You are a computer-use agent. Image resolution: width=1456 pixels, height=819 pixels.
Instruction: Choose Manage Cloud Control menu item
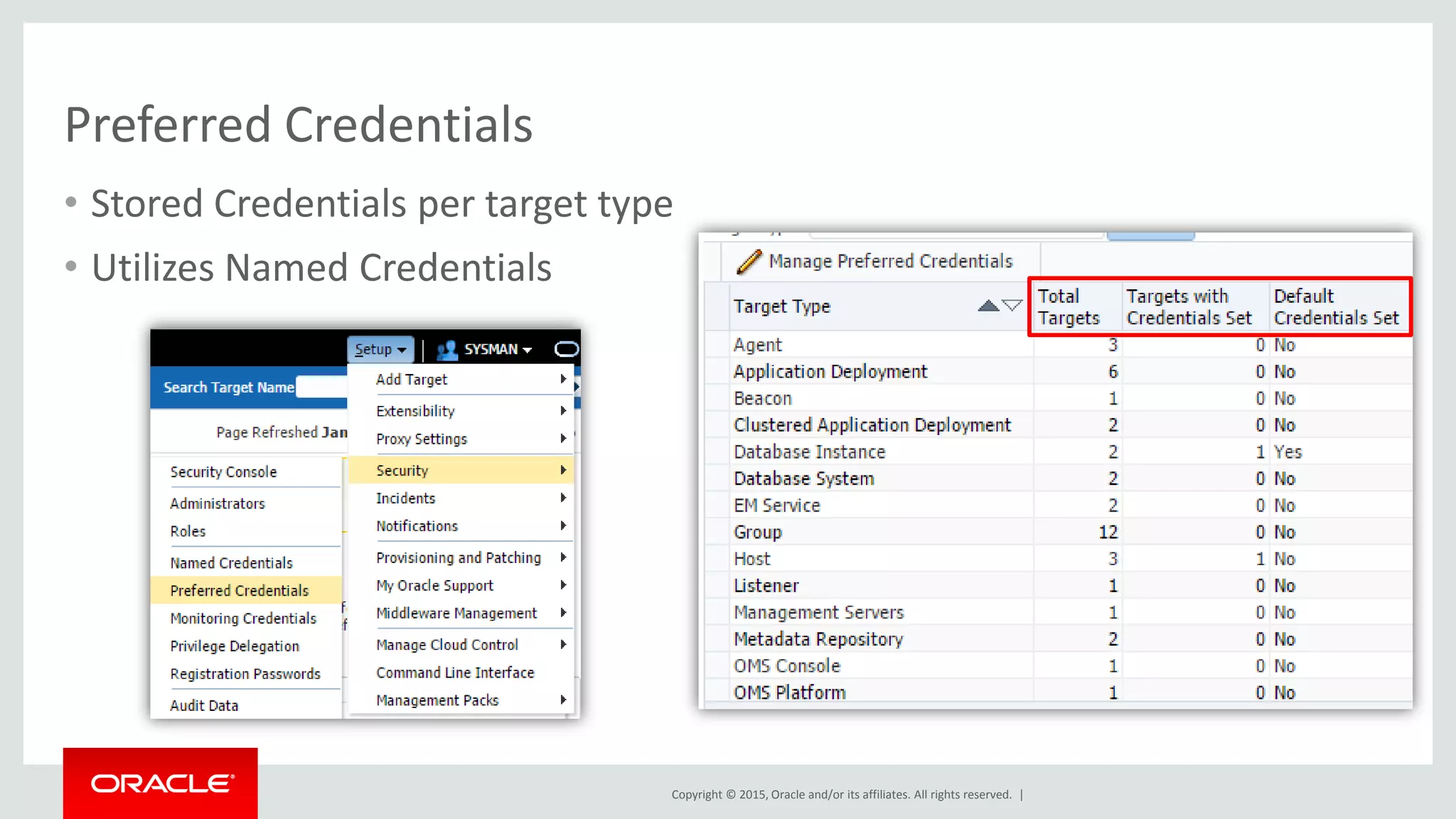[461, 644]
